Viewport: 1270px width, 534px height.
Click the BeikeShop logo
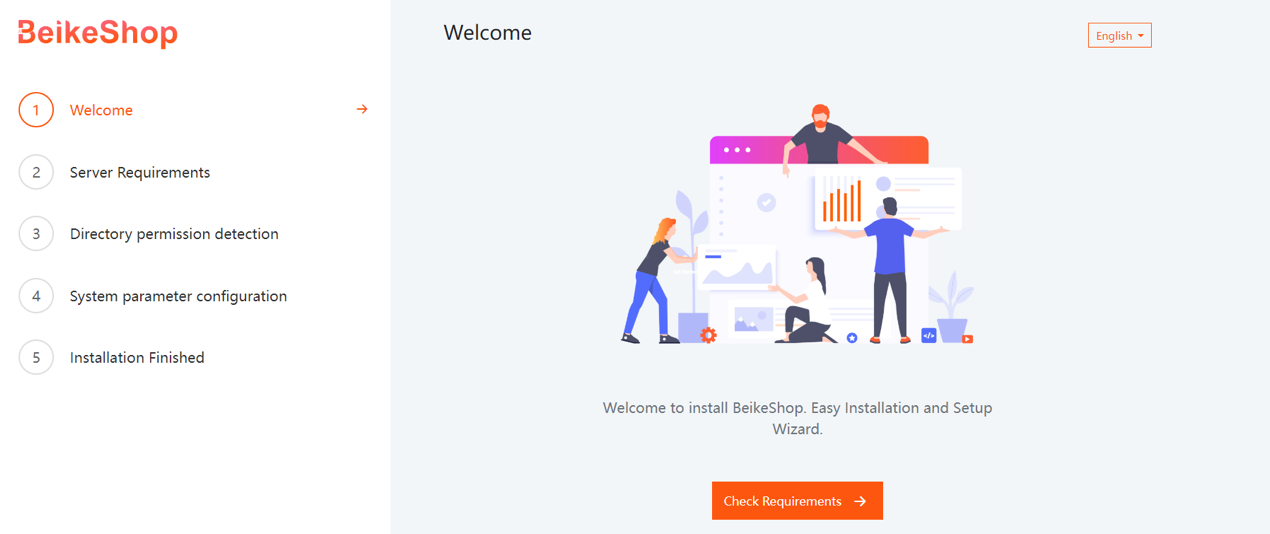click(98, 33)
